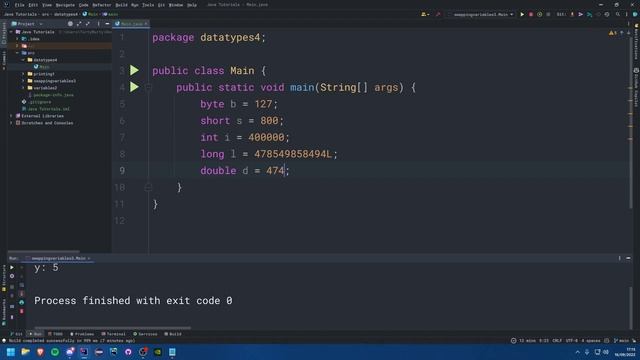Open the Notifications sidebar on the right edge
This screenshot has height=360, width=640.
636,42
